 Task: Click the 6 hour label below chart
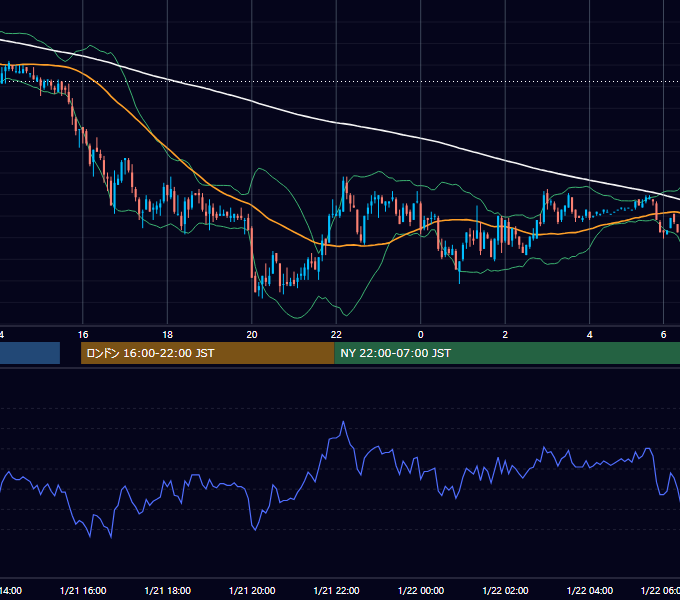click(x=663, y=335)
